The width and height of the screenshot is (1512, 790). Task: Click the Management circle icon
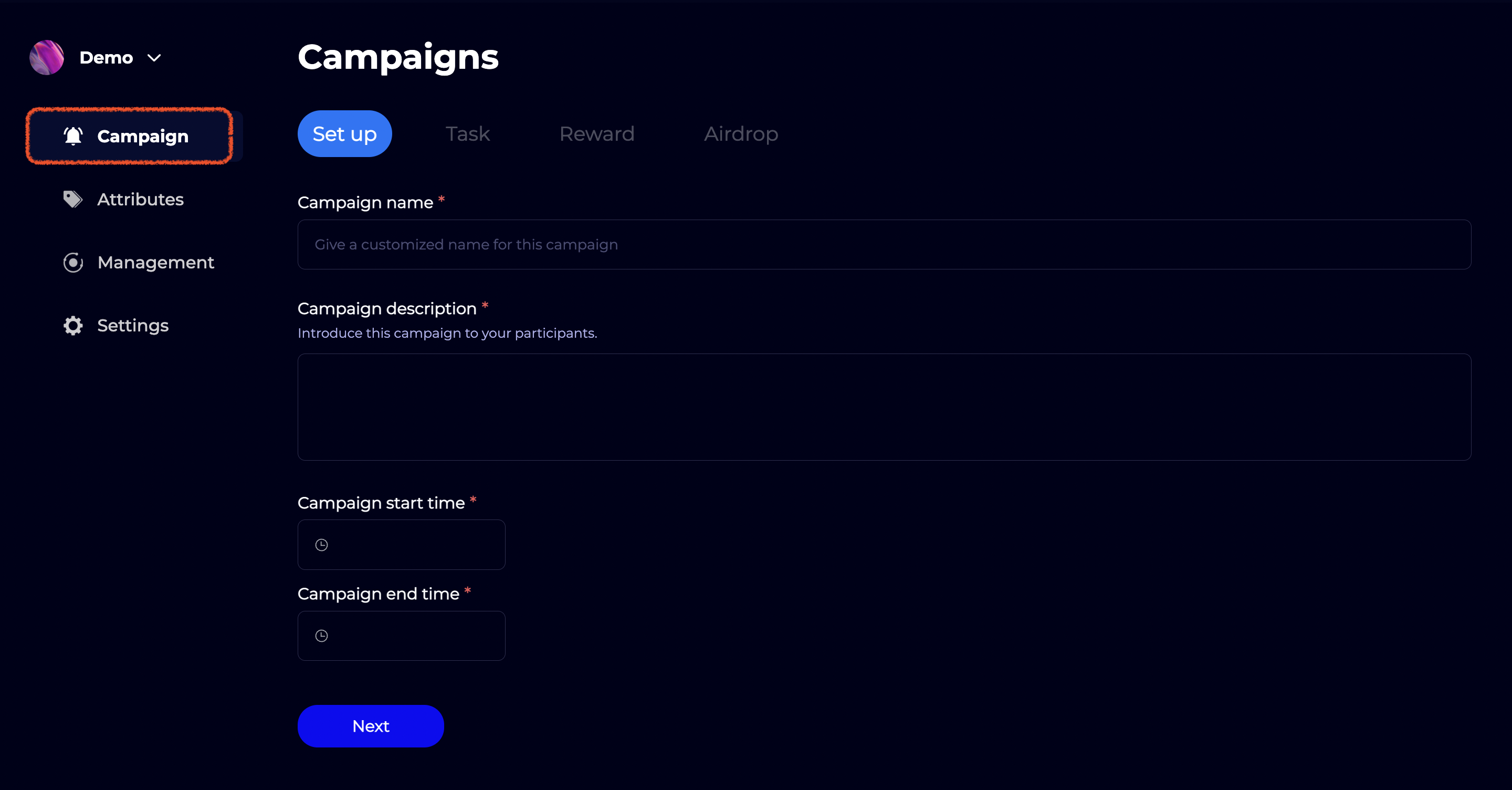(73, 263)
